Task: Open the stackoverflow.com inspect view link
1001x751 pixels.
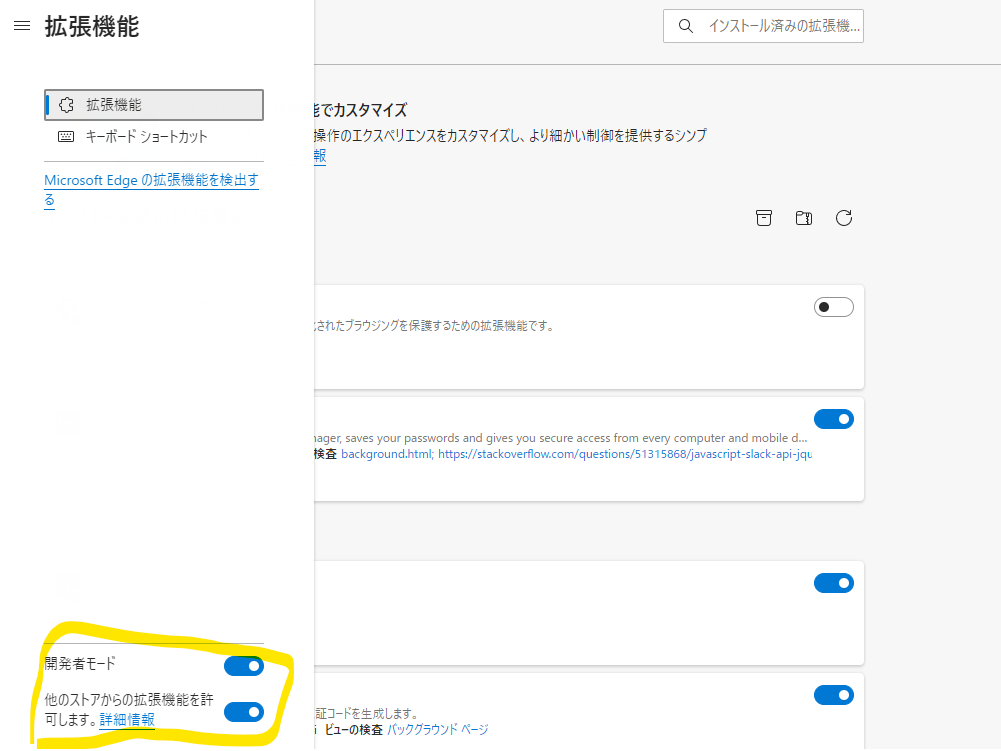Action: click(x=625, y=454)
